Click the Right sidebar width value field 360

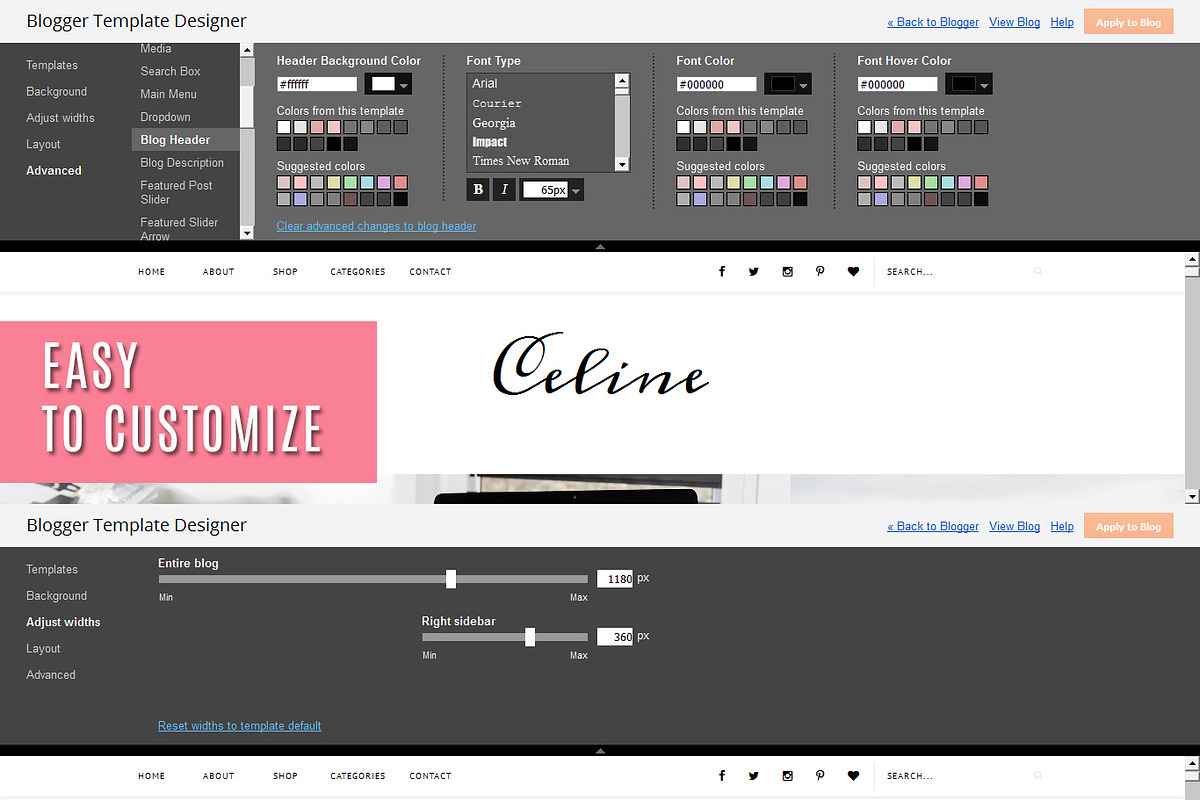tap(615, 637)
